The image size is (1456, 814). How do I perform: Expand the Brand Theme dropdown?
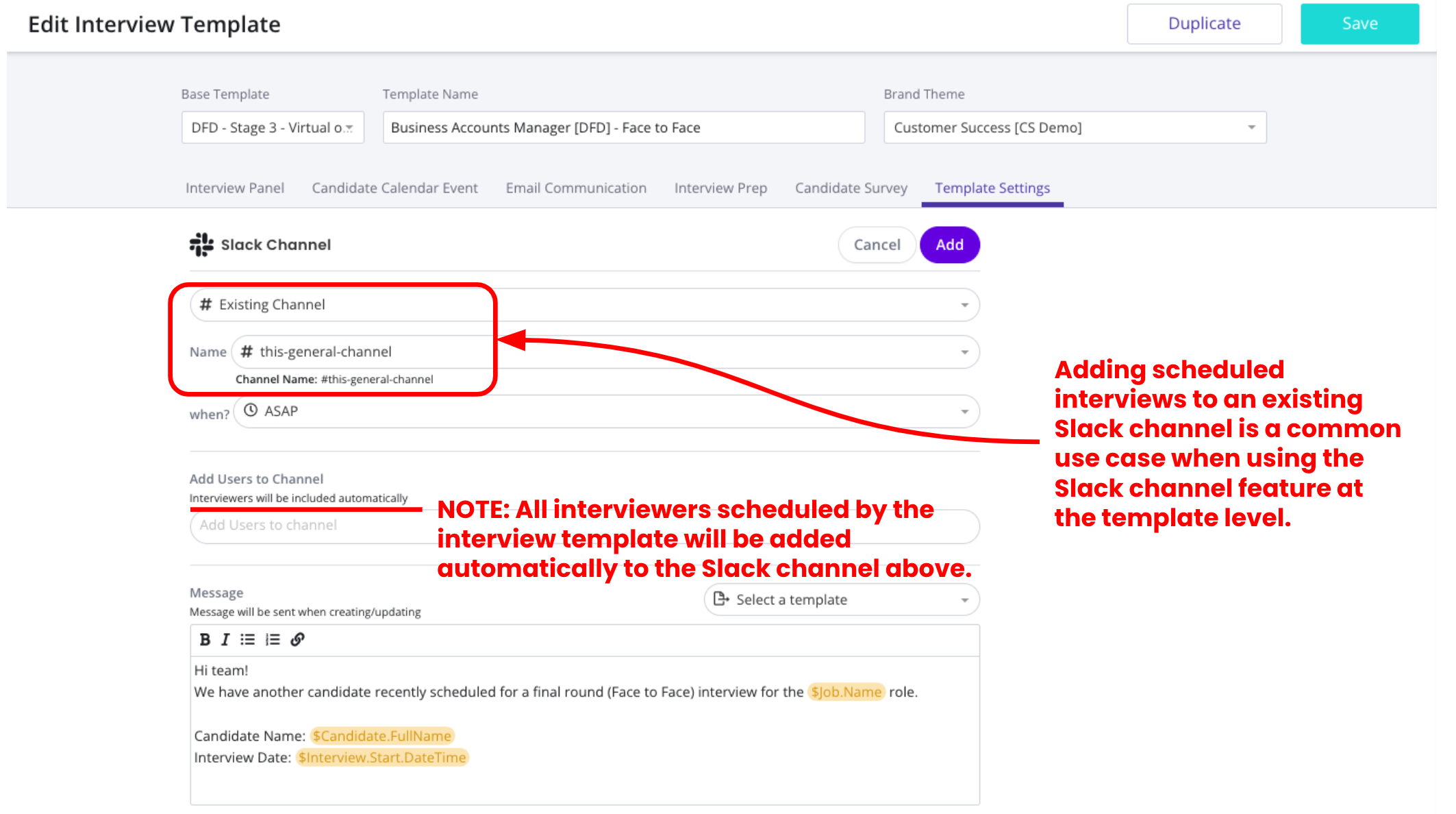1251,127
